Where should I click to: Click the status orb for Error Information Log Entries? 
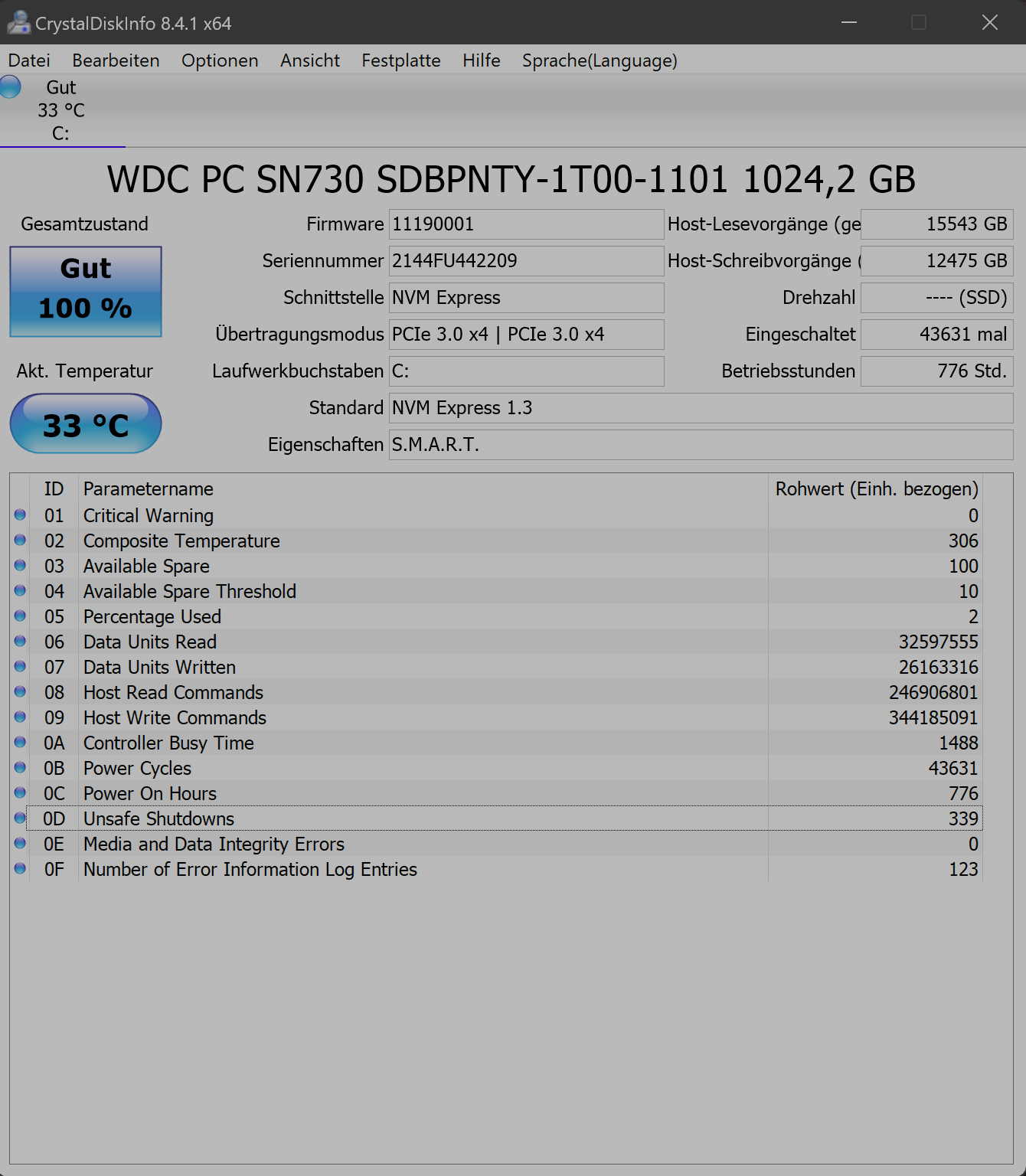[x=20, y=868]
